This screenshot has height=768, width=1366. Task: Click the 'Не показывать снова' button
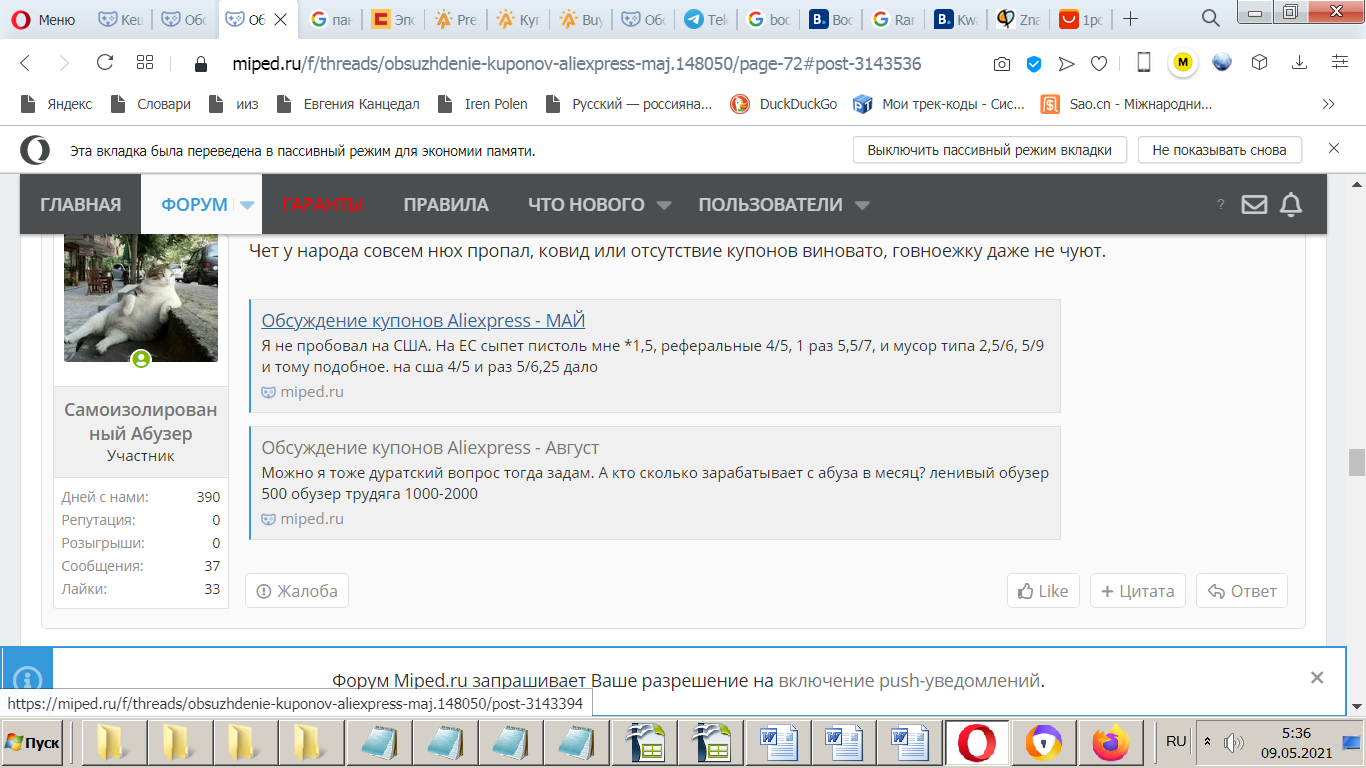click(1219, 150)
